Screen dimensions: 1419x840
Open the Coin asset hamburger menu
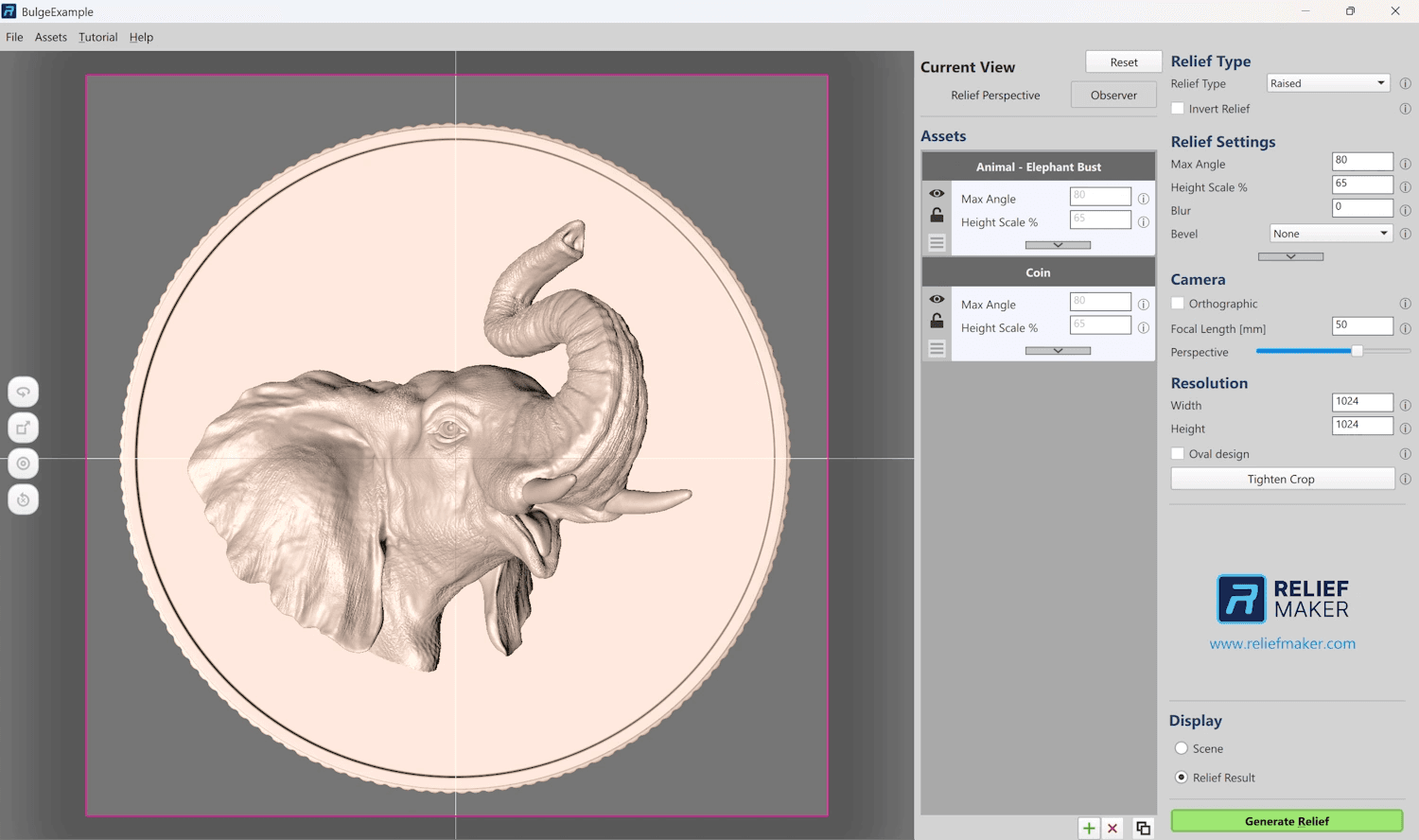937,348
